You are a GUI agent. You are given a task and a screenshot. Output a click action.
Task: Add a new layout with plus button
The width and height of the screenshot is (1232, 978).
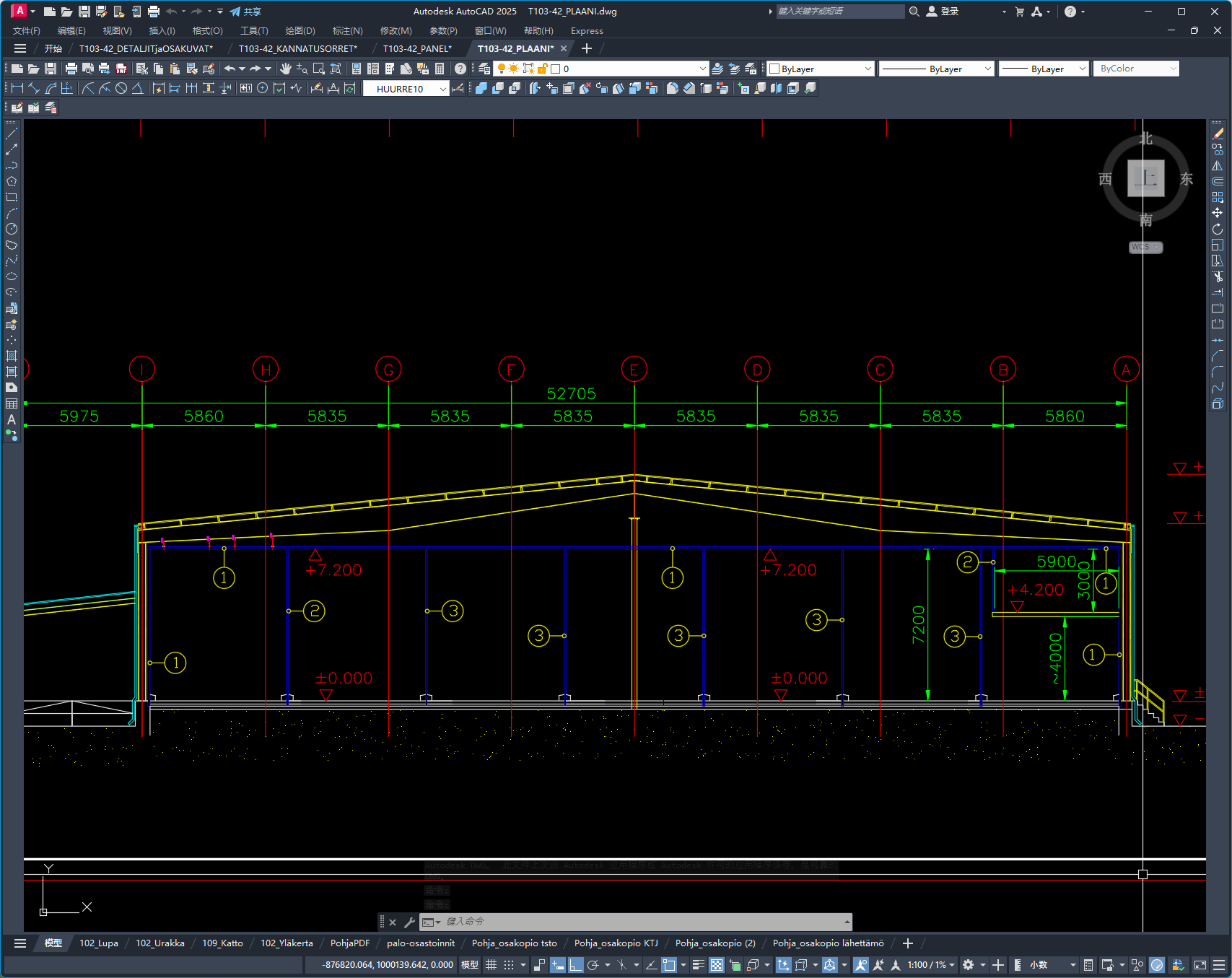(x=908, y=943)
